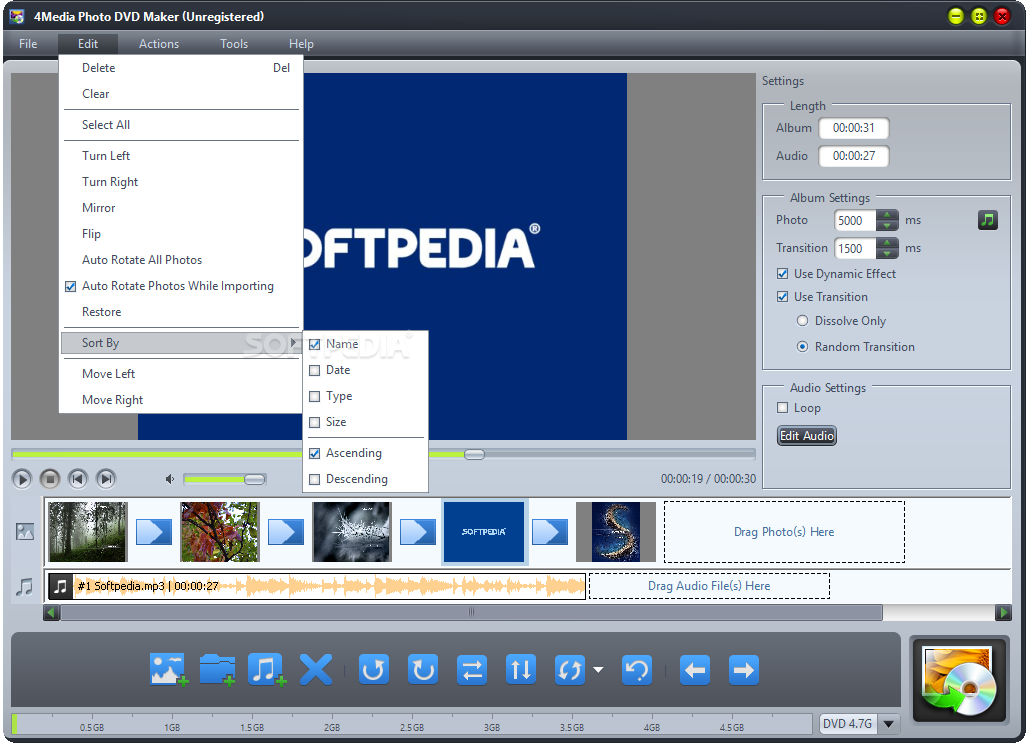Click the move right arrow icon
The image size is (1026, 743).
(743, 670)
